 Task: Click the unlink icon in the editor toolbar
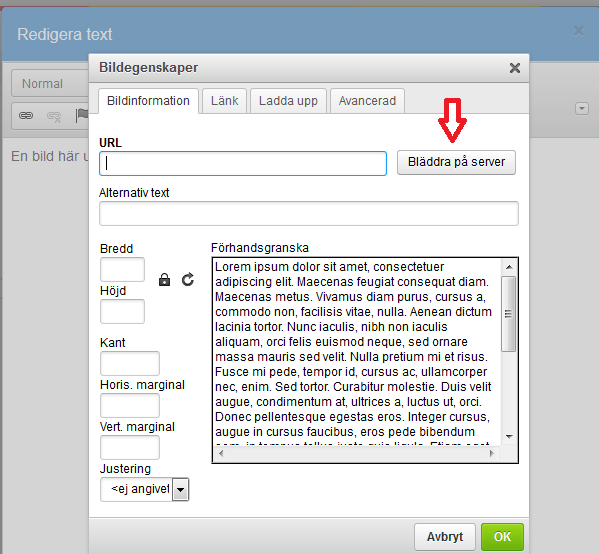pos(54,116)
